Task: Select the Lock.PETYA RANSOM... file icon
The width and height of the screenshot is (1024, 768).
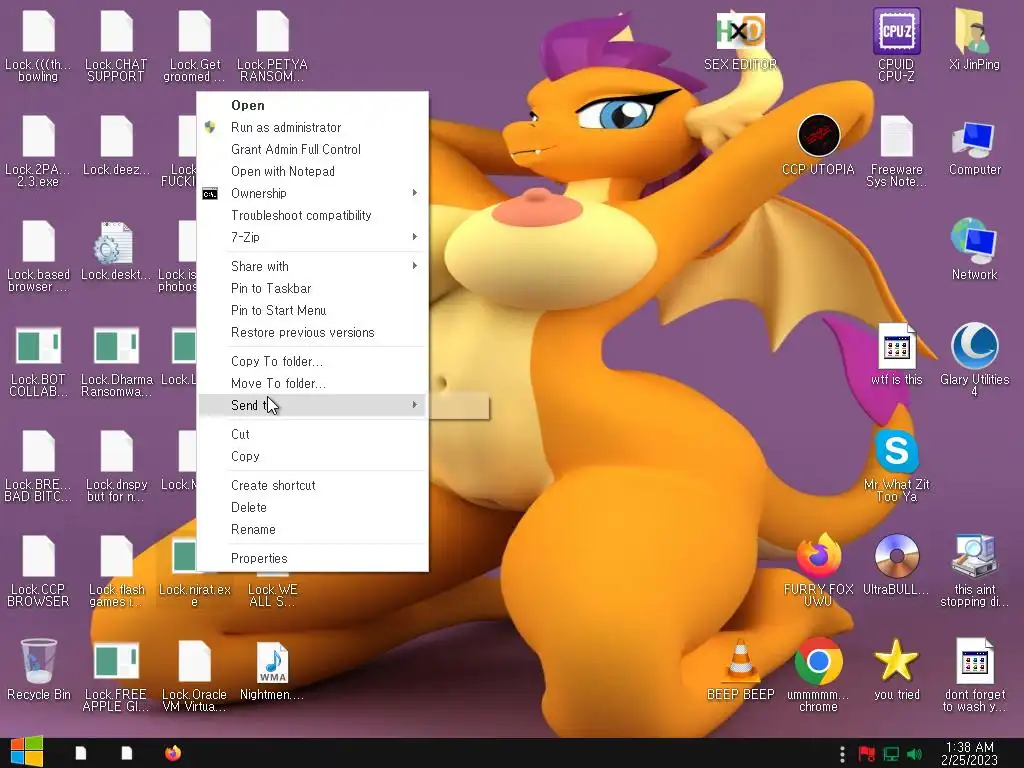Action: pos(272,31)
